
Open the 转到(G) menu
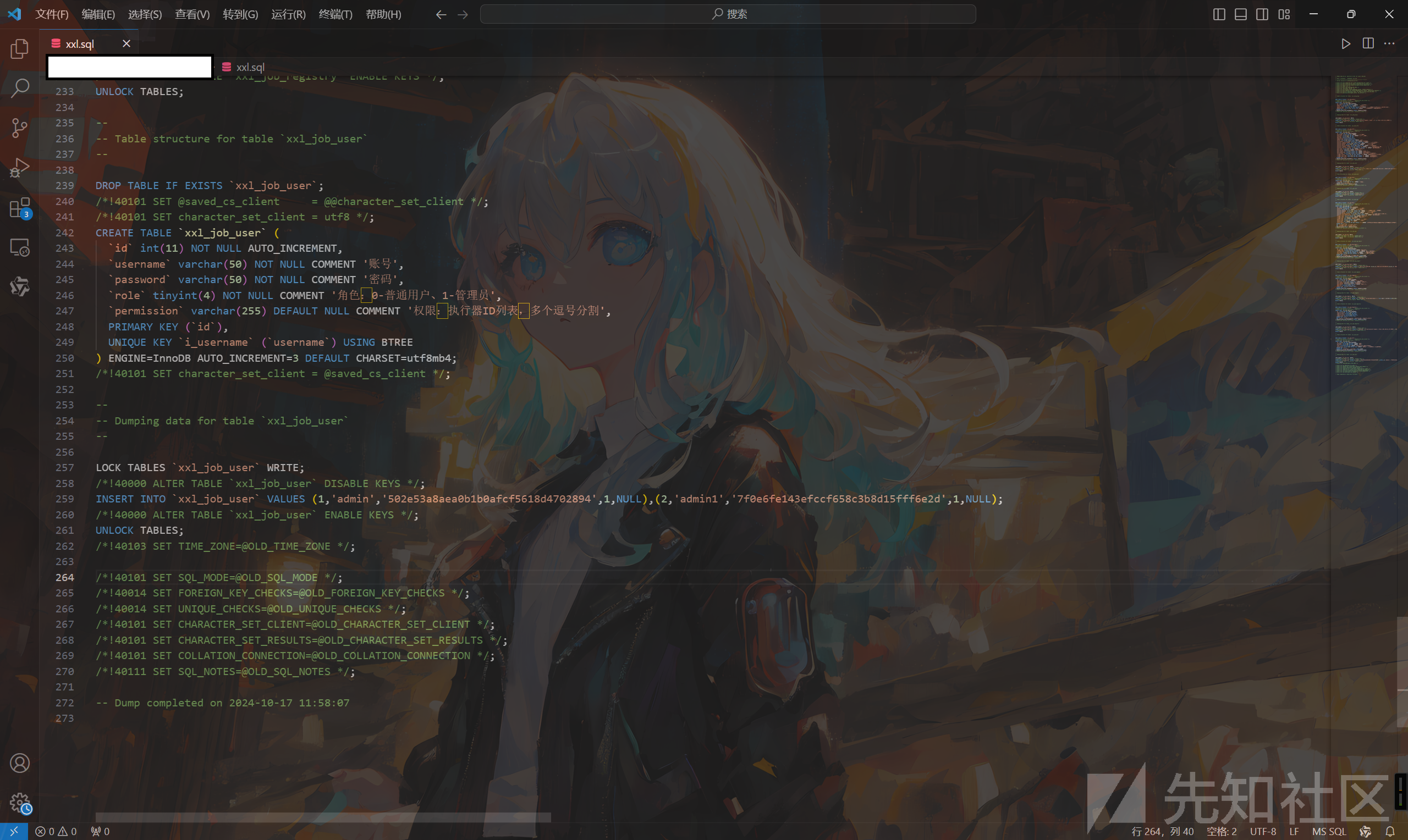point(240,14)
